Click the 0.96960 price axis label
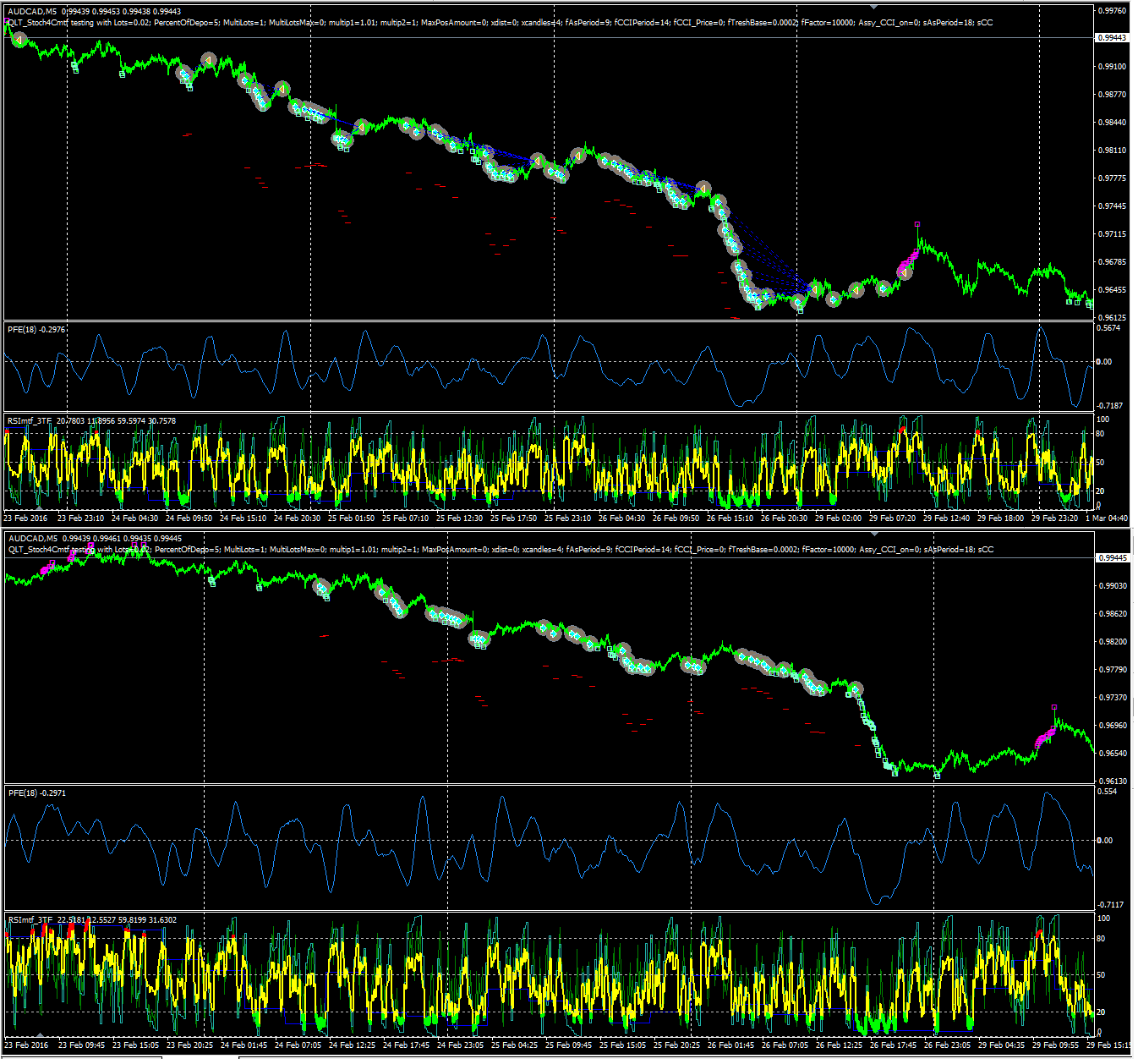1138x1064 pixels. pos(1112,726)
